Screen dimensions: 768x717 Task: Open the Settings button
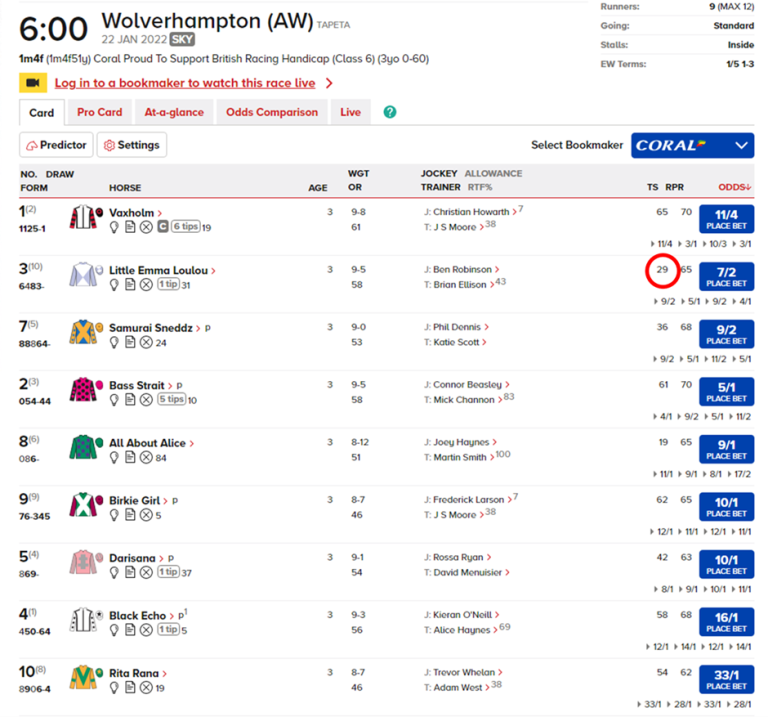tap(132, 145)
